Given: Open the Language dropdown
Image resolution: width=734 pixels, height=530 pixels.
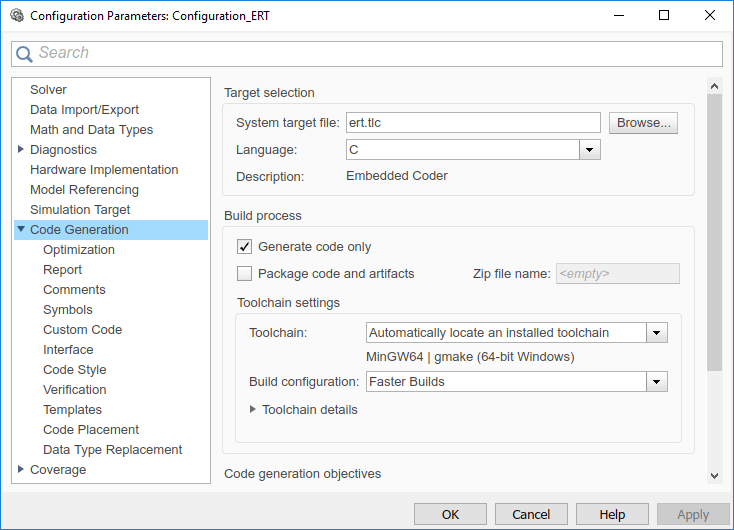Looking at the screenshot, I should tap(590, 150).
